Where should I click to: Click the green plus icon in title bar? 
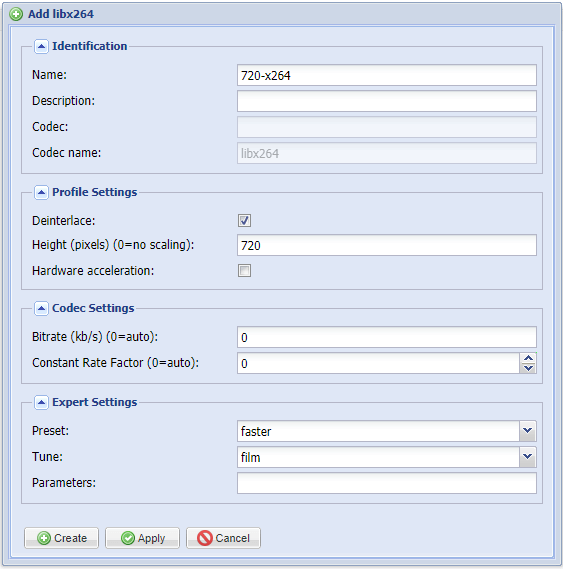(x=16, y=14)
